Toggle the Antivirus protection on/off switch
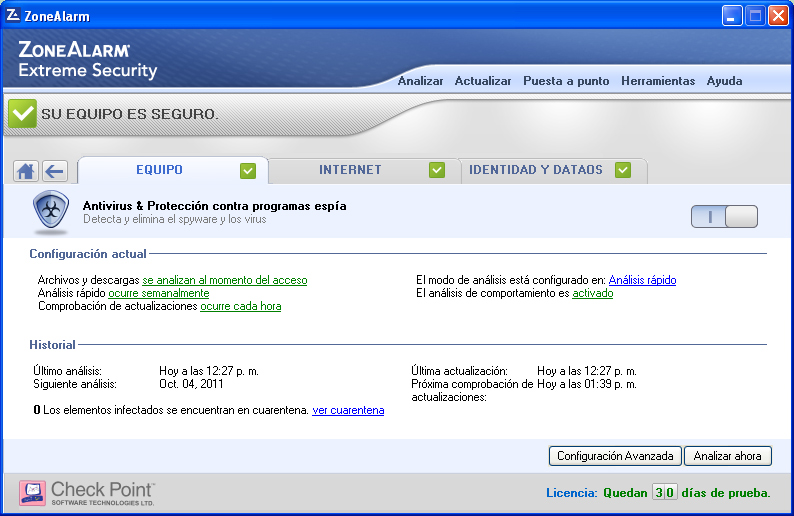Screen dimensions: 794x516 (x=724, y=217)
